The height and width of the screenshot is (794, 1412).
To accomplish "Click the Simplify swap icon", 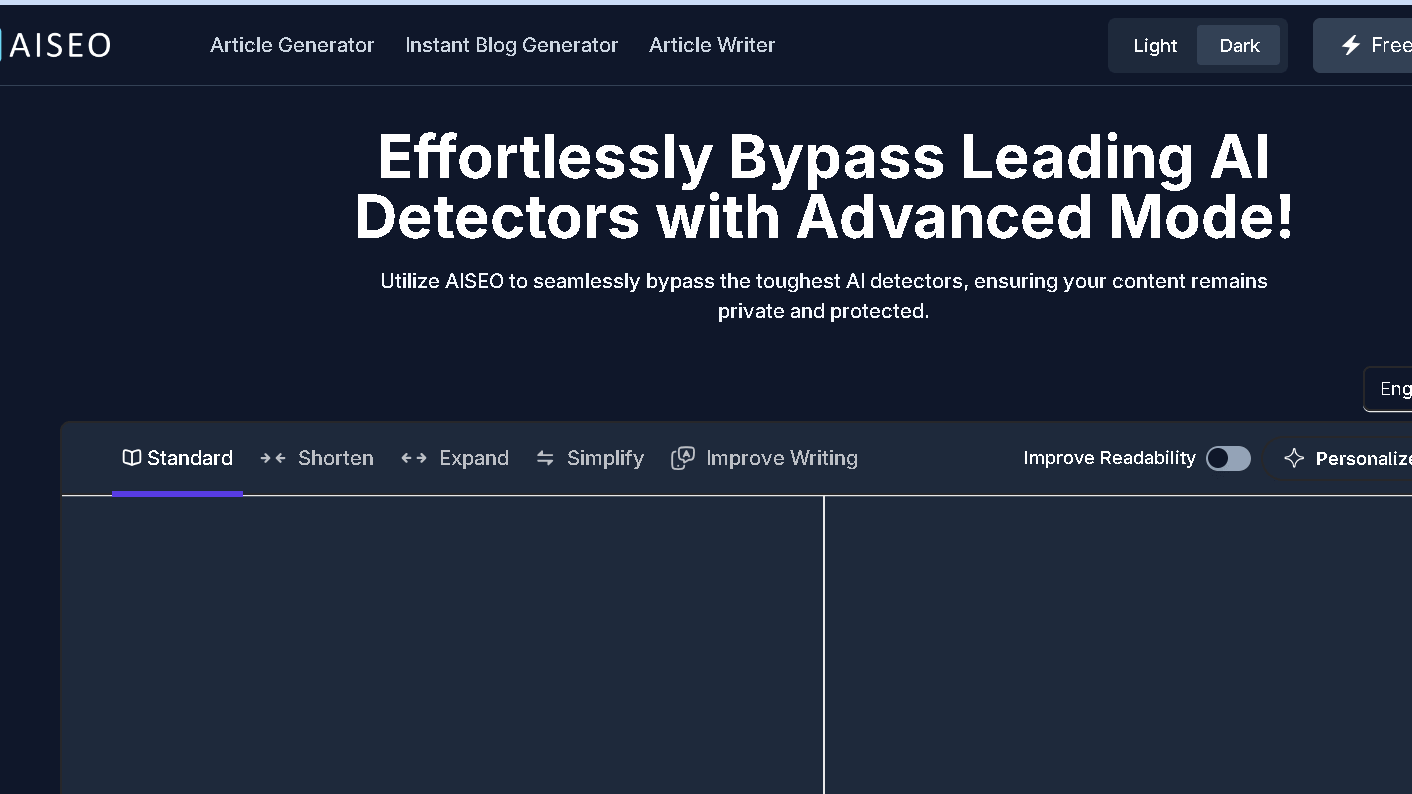I will [545, 458].
